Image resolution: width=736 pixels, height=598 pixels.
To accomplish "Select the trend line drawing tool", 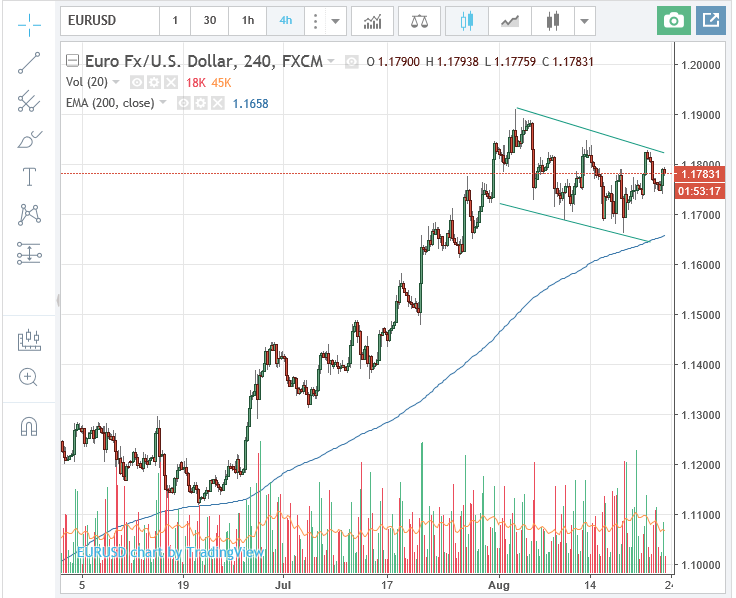I will [29, 63].
